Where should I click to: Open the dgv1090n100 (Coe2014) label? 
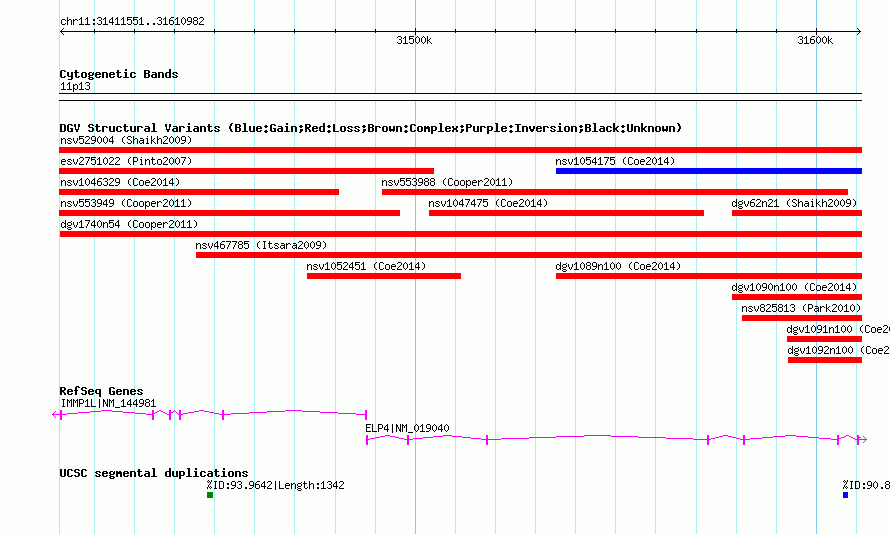(x=794, y=287)
